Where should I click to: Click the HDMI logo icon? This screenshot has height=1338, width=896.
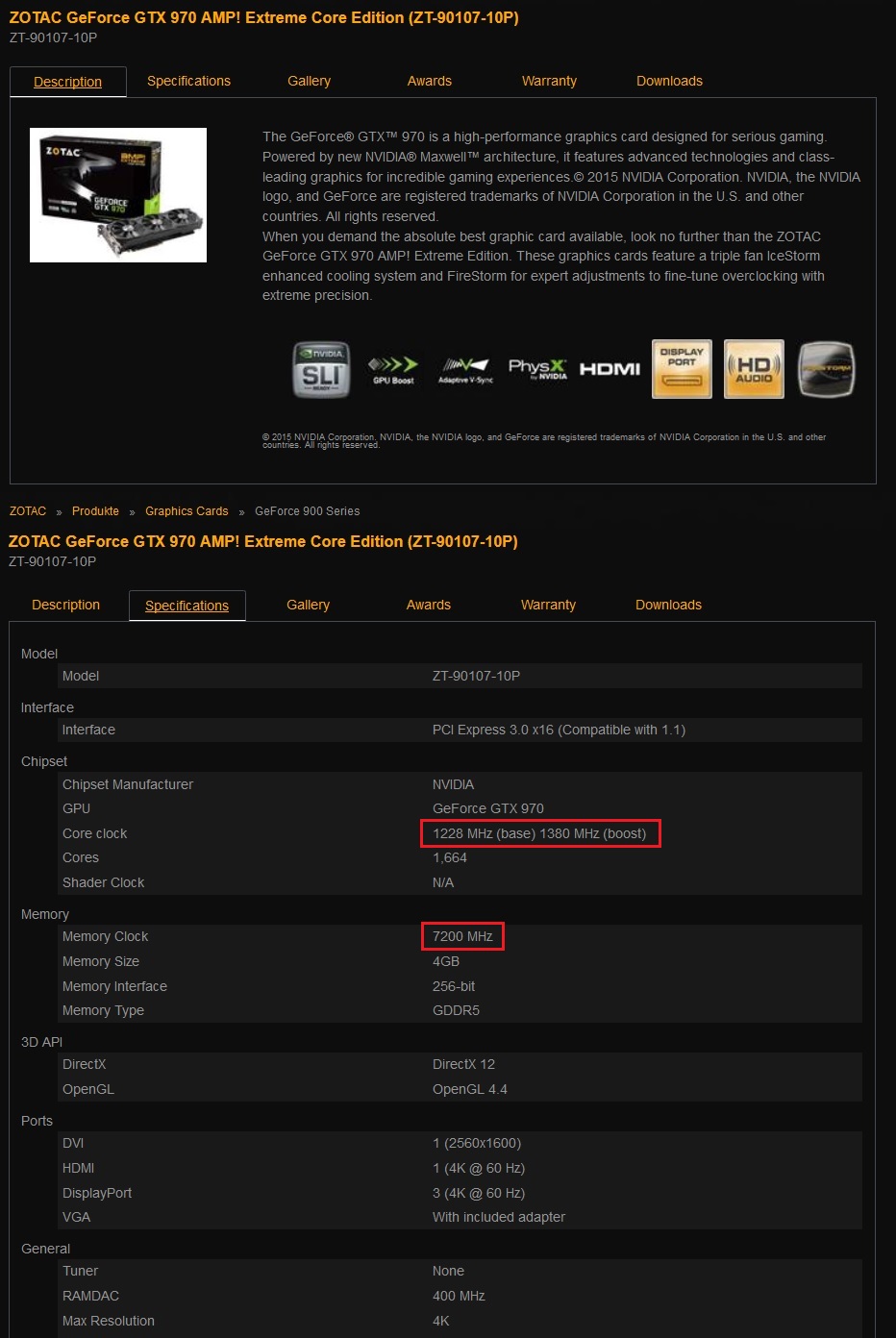point(610,369)
